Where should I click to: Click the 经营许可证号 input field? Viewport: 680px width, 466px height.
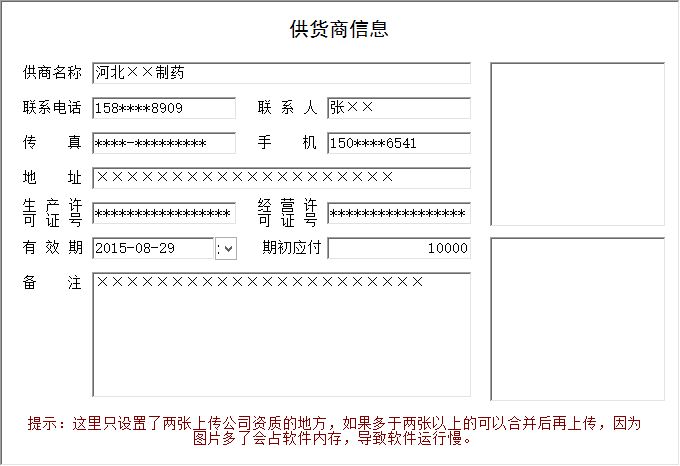click(398, 213)
